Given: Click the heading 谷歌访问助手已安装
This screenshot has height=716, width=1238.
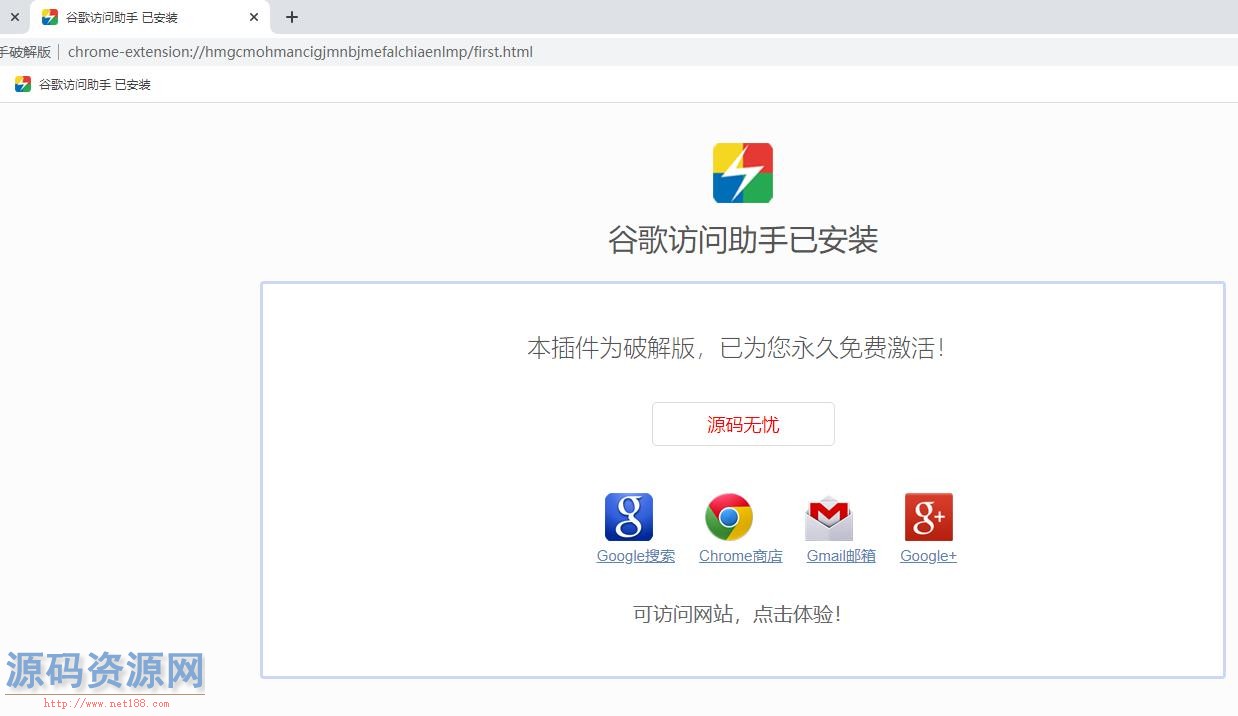Looking at the screenshot, I should tap(743, 240).
